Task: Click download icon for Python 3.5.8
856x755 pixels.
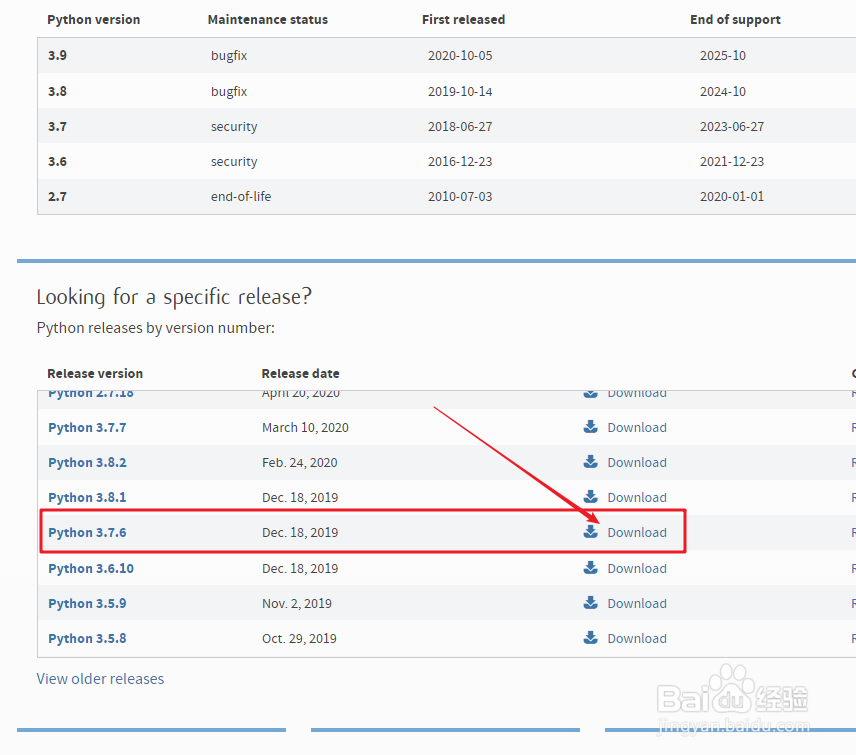Action: (590, 638)
